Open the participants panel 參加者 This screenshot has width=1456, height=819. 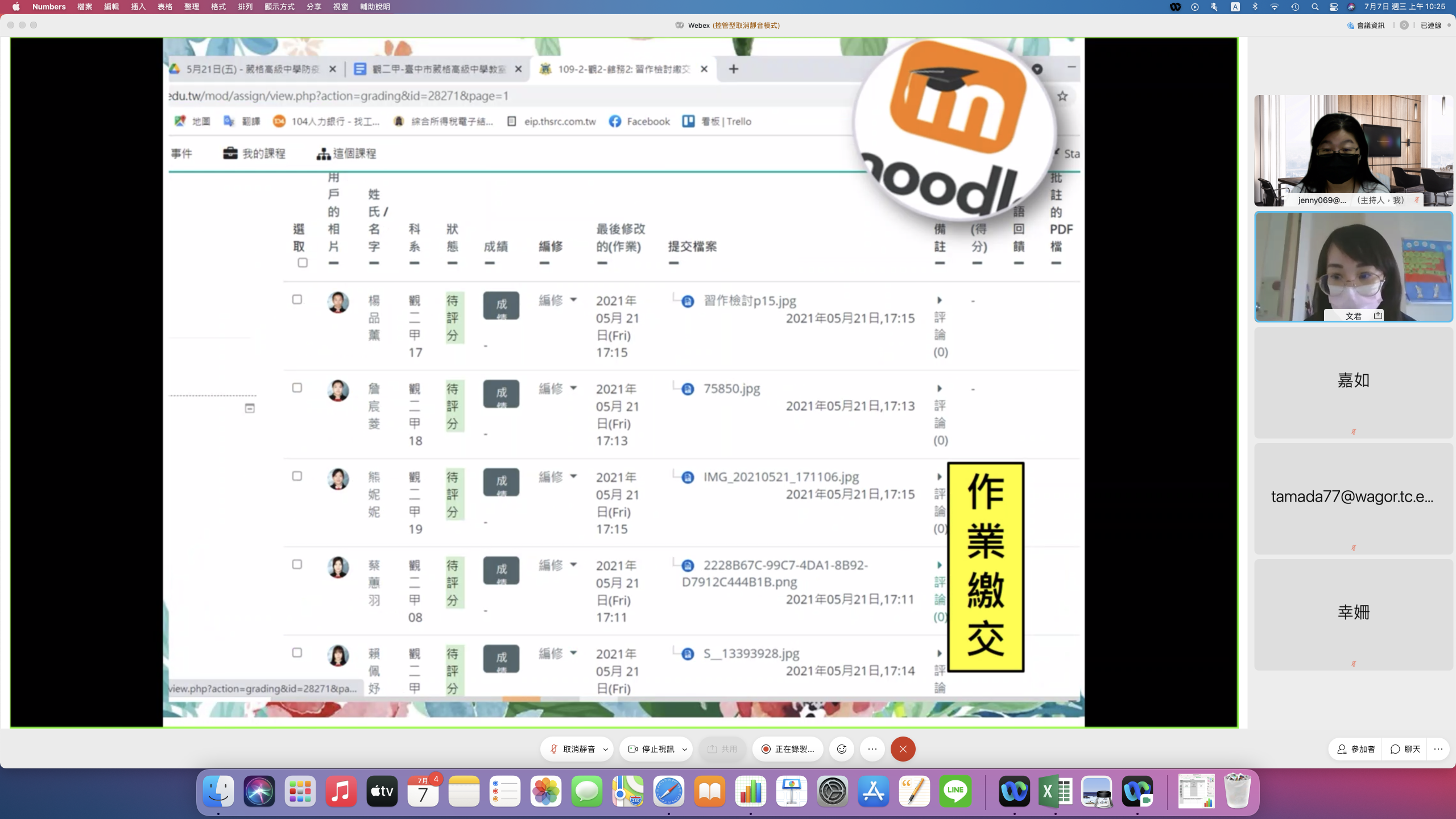[1356, 749]
